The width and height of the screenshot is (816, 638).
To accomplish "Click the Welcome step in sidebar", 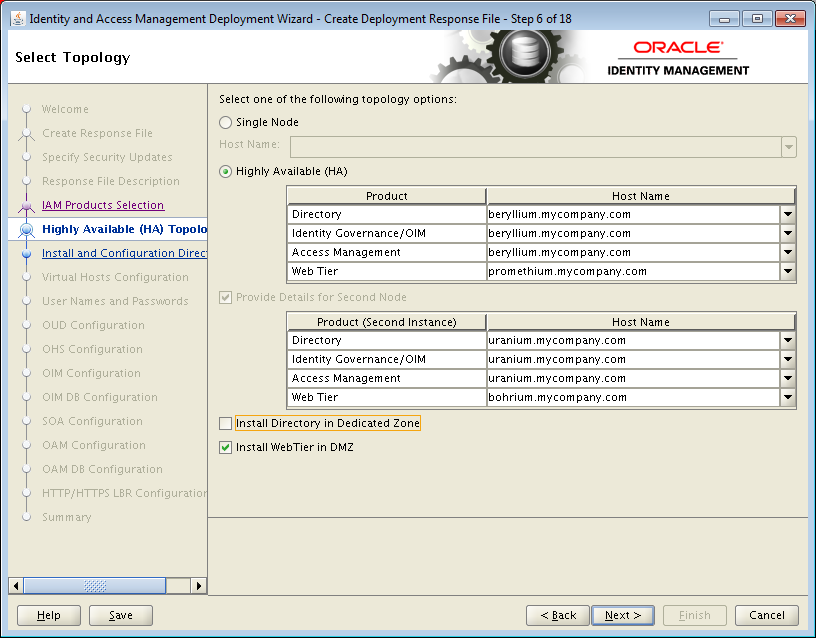I will click(x=65, y=109).
